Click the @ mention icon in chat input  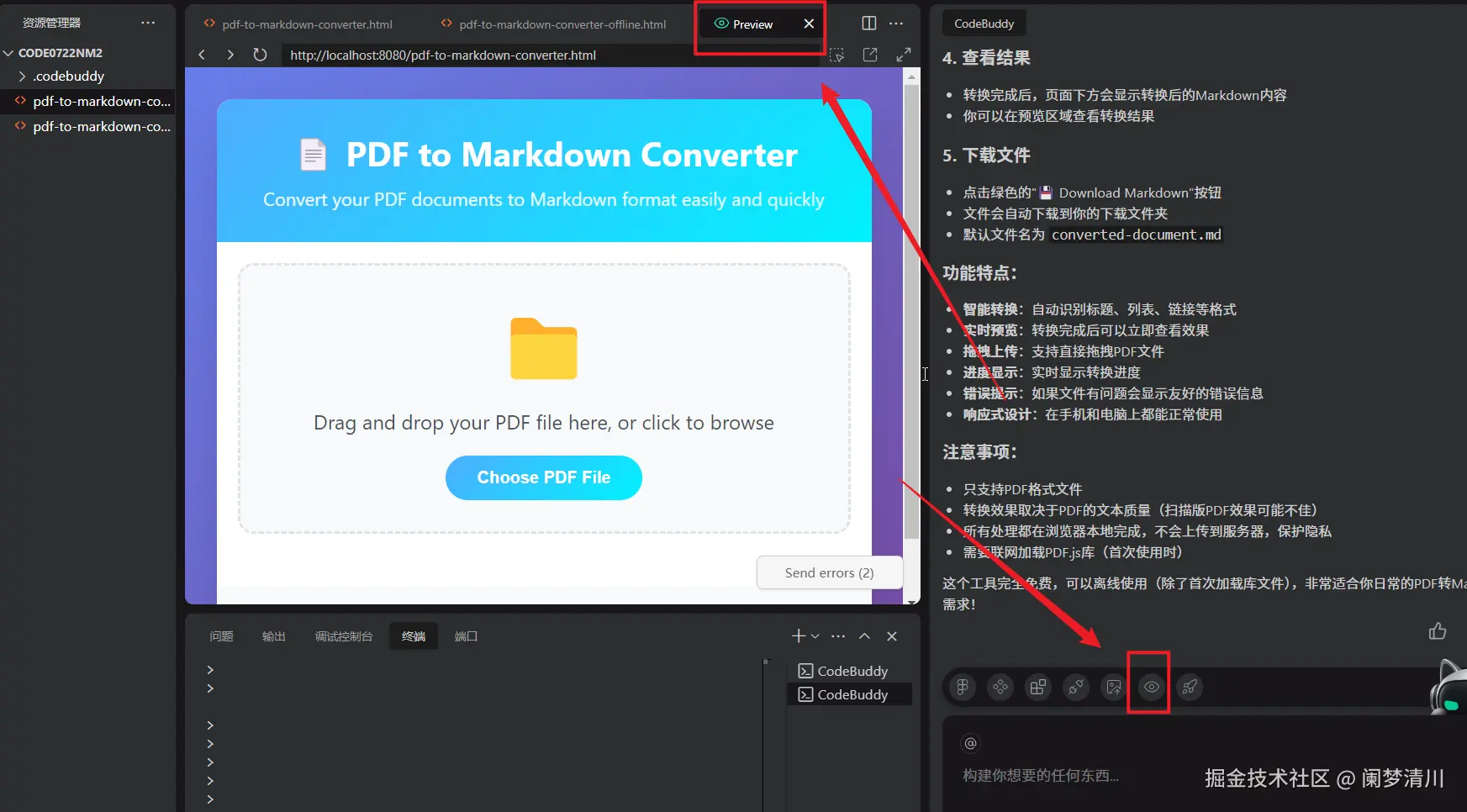[970, 743]
